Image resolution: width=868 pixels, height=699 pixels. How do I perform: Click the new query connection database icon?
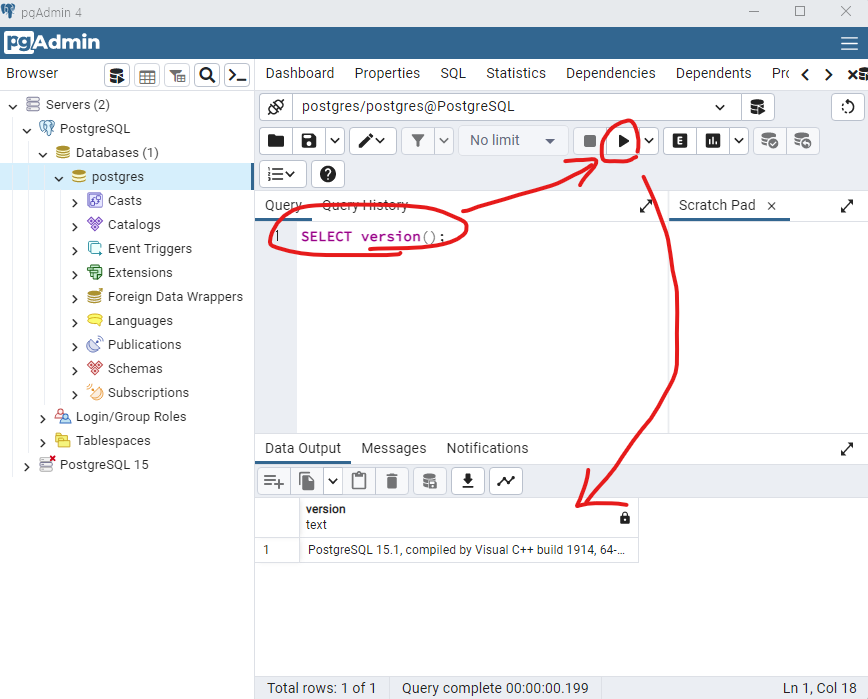pyautogui.click(x=757, y=107)
